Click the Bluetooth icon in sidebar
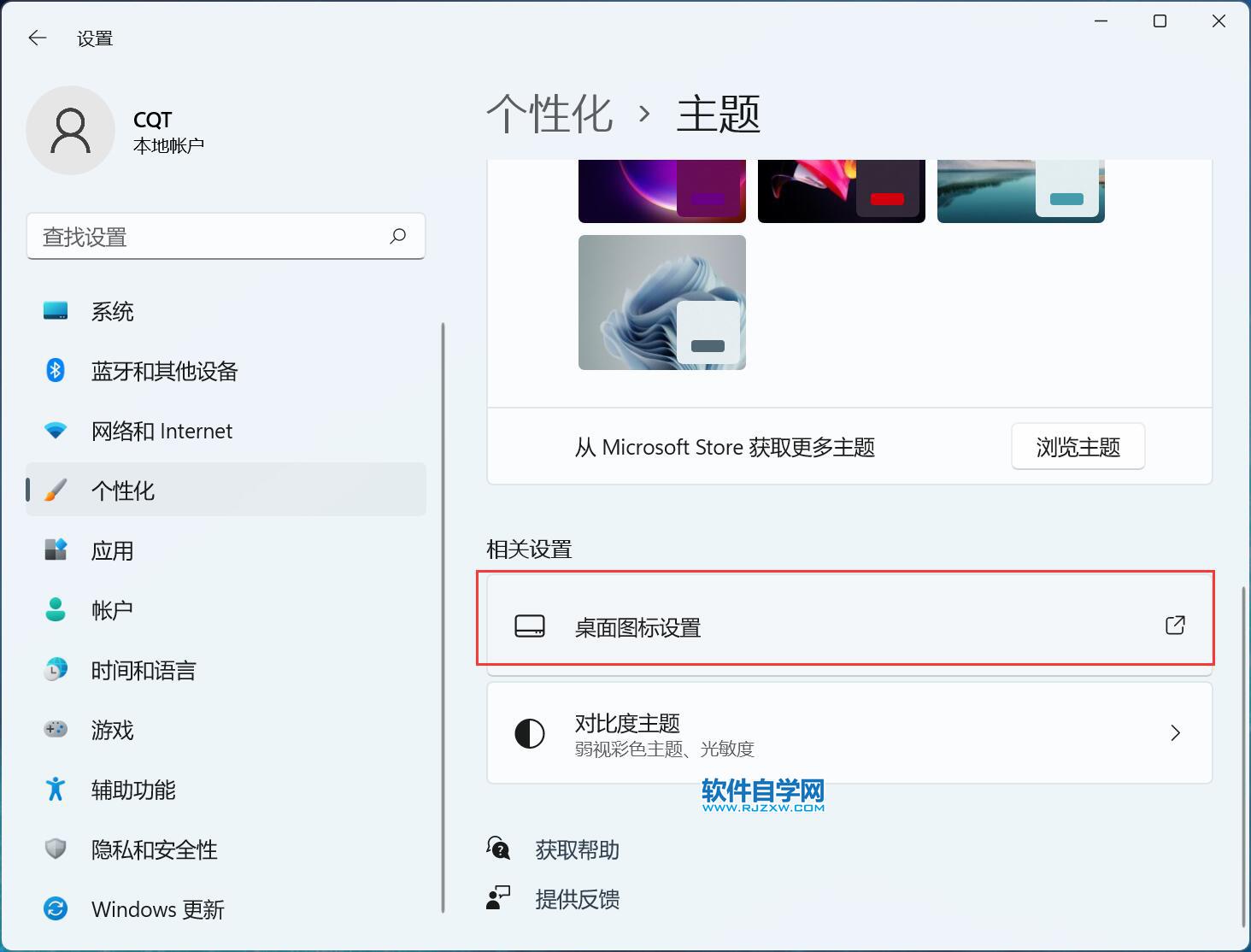This screenshot has height=952, width=1251. (x=56, y=371)
